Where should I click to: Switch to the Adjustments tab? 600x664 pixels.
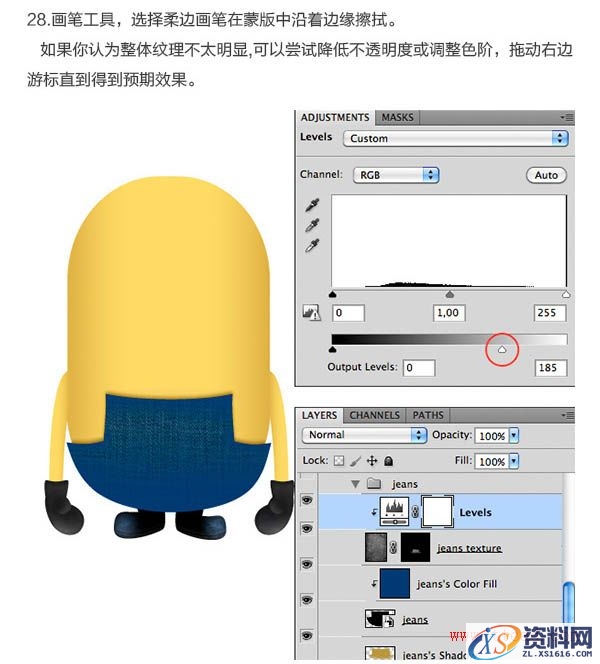click(335, 117)
